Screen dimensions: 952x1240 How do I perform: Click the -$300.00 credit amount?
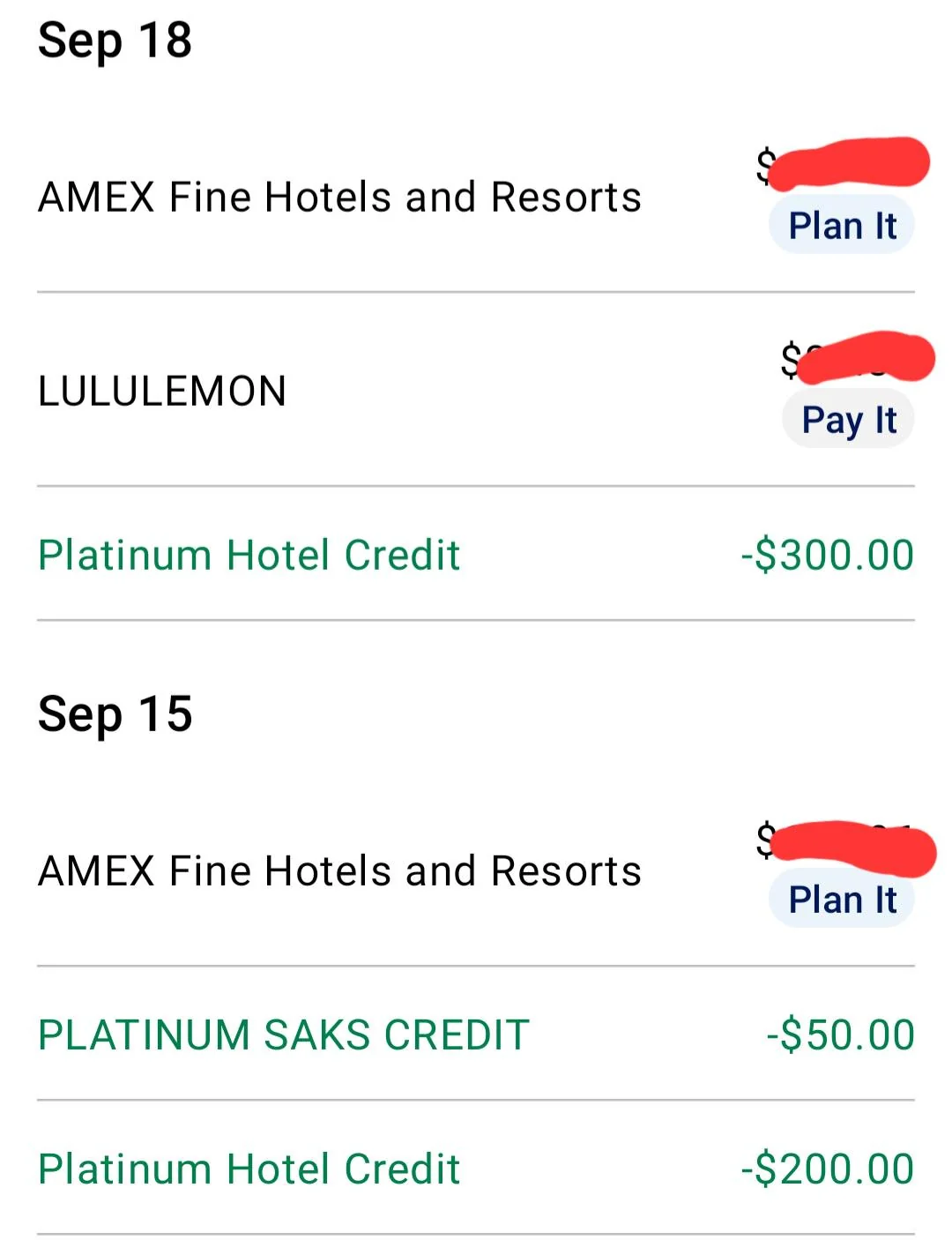(x=827, y=555)
